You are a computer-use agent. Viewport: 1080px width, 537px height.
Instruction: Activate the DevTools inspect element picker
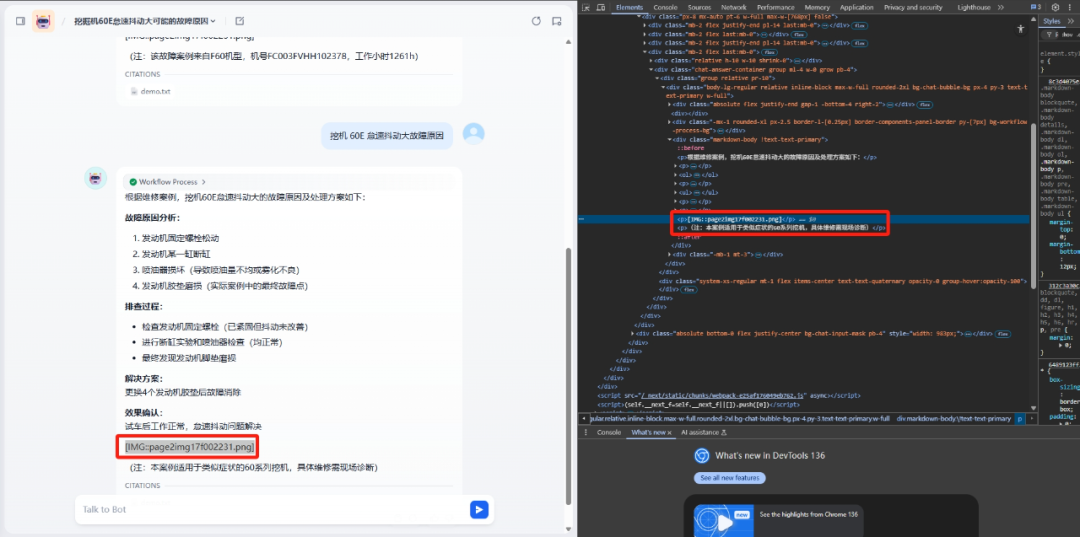pyautogui.click(x=585, y=8)
